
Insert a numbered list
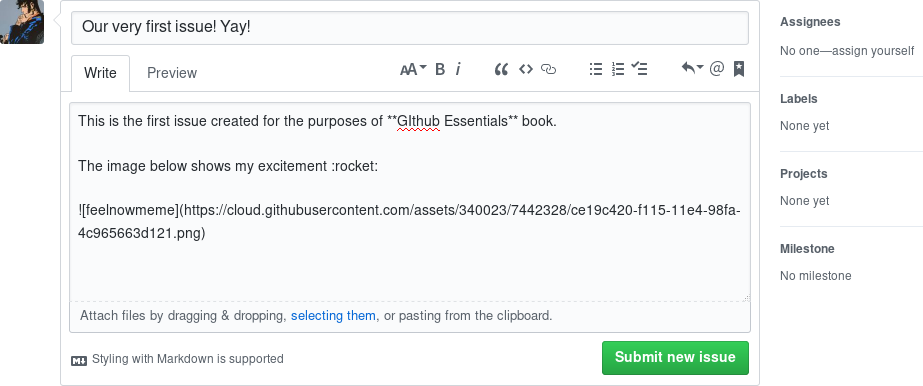[617, 69]
